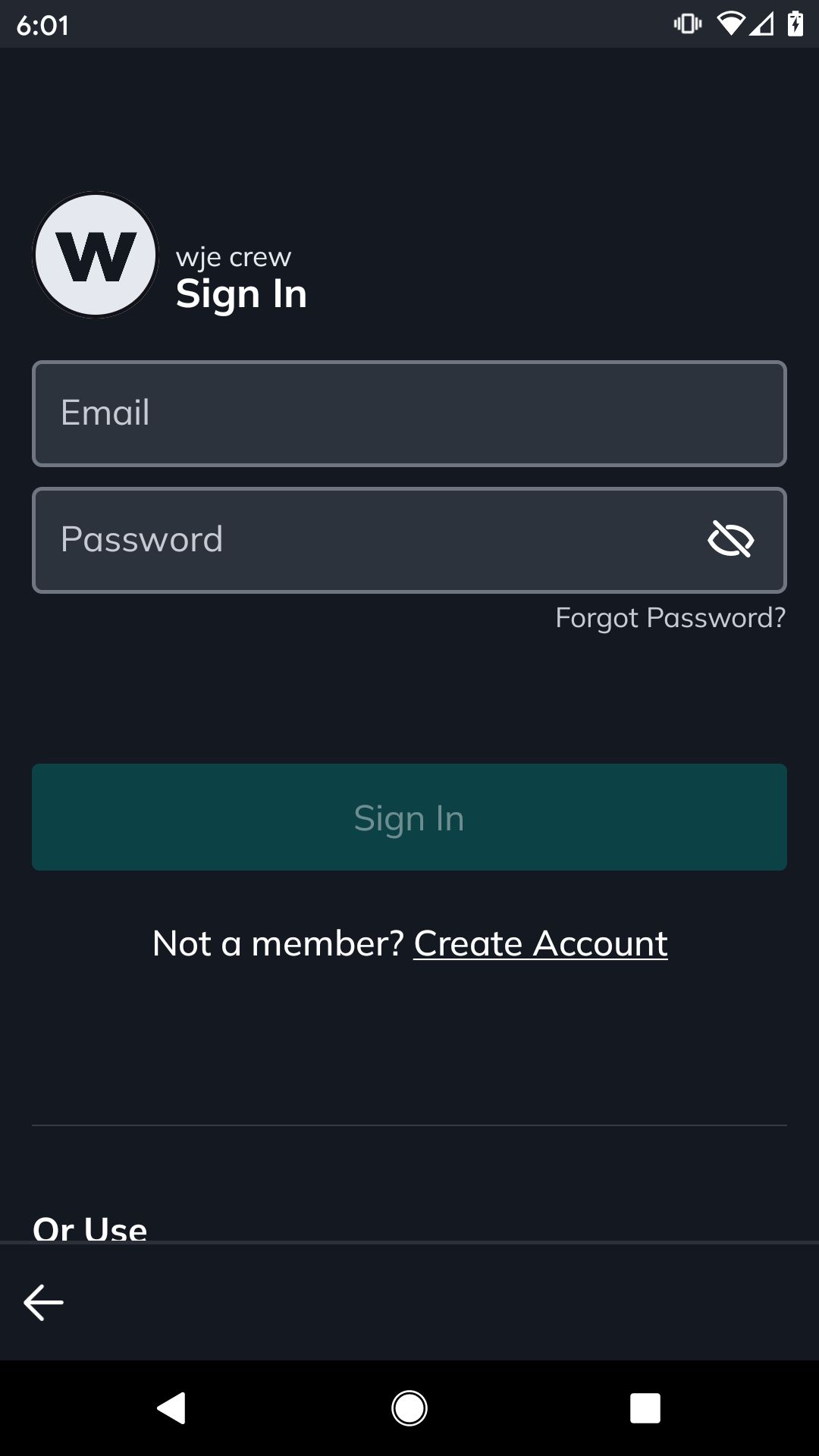
Task: Tap the battery charging icon
Action: 795,24
